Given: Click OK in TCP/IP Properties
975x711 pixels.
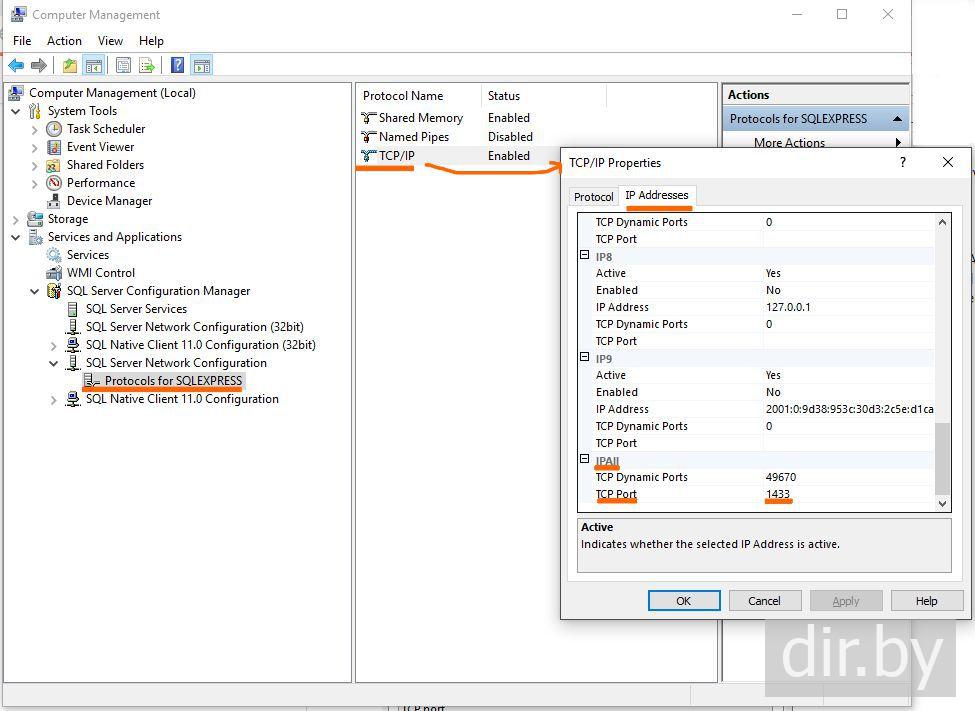Looking at the screenshot, I should coord(683,601).
